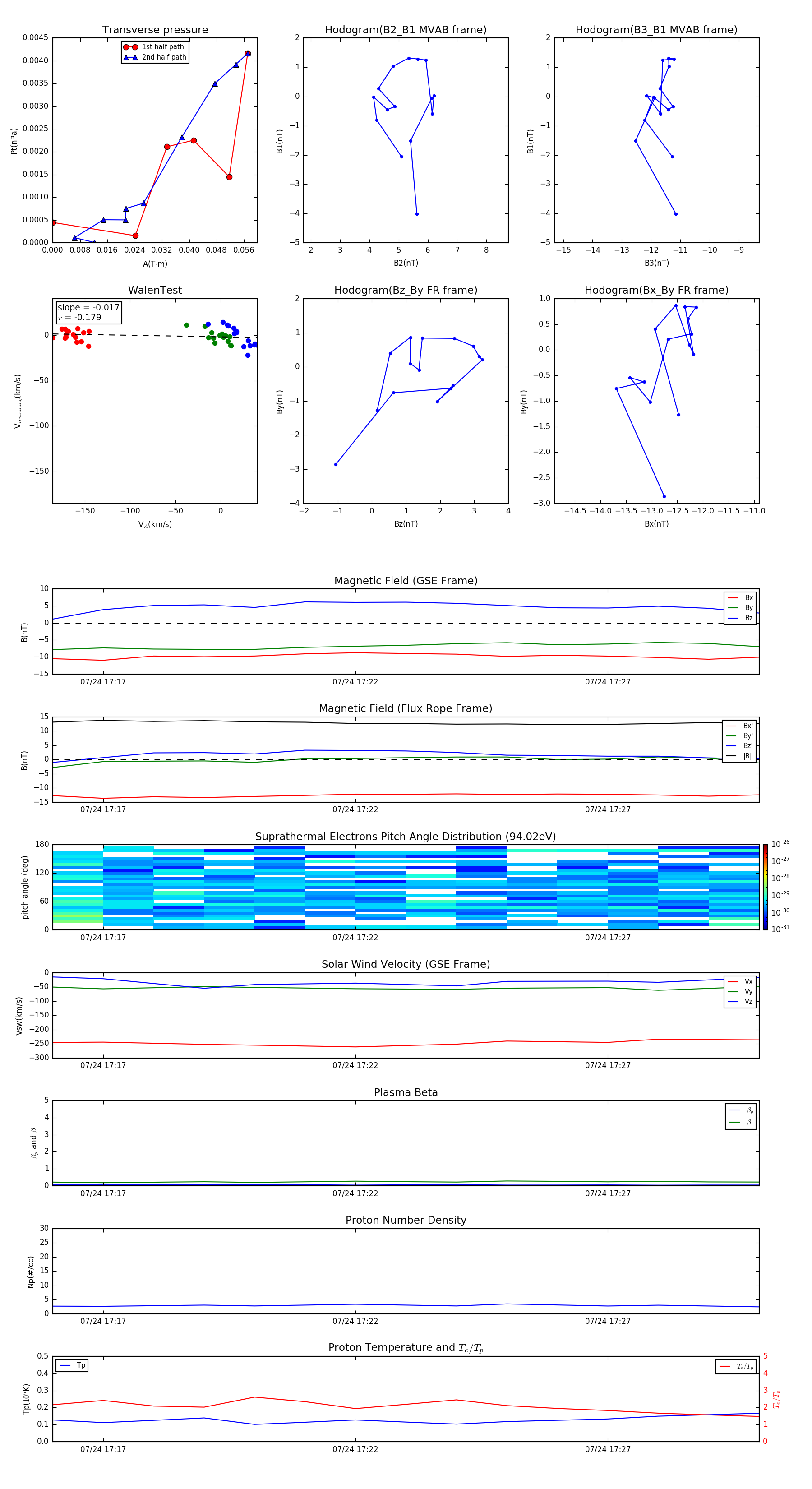Click the Bx' entry in the flux rope legend
The height and width of the screenshot is (1489, 812).
[x=740, y=726]
